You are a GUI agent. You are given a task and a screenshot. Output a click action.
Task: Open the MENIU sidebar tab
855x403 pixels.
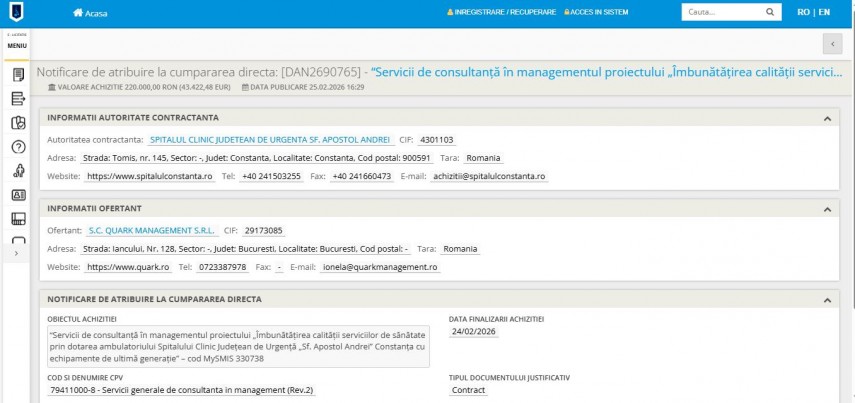[17, 46]
